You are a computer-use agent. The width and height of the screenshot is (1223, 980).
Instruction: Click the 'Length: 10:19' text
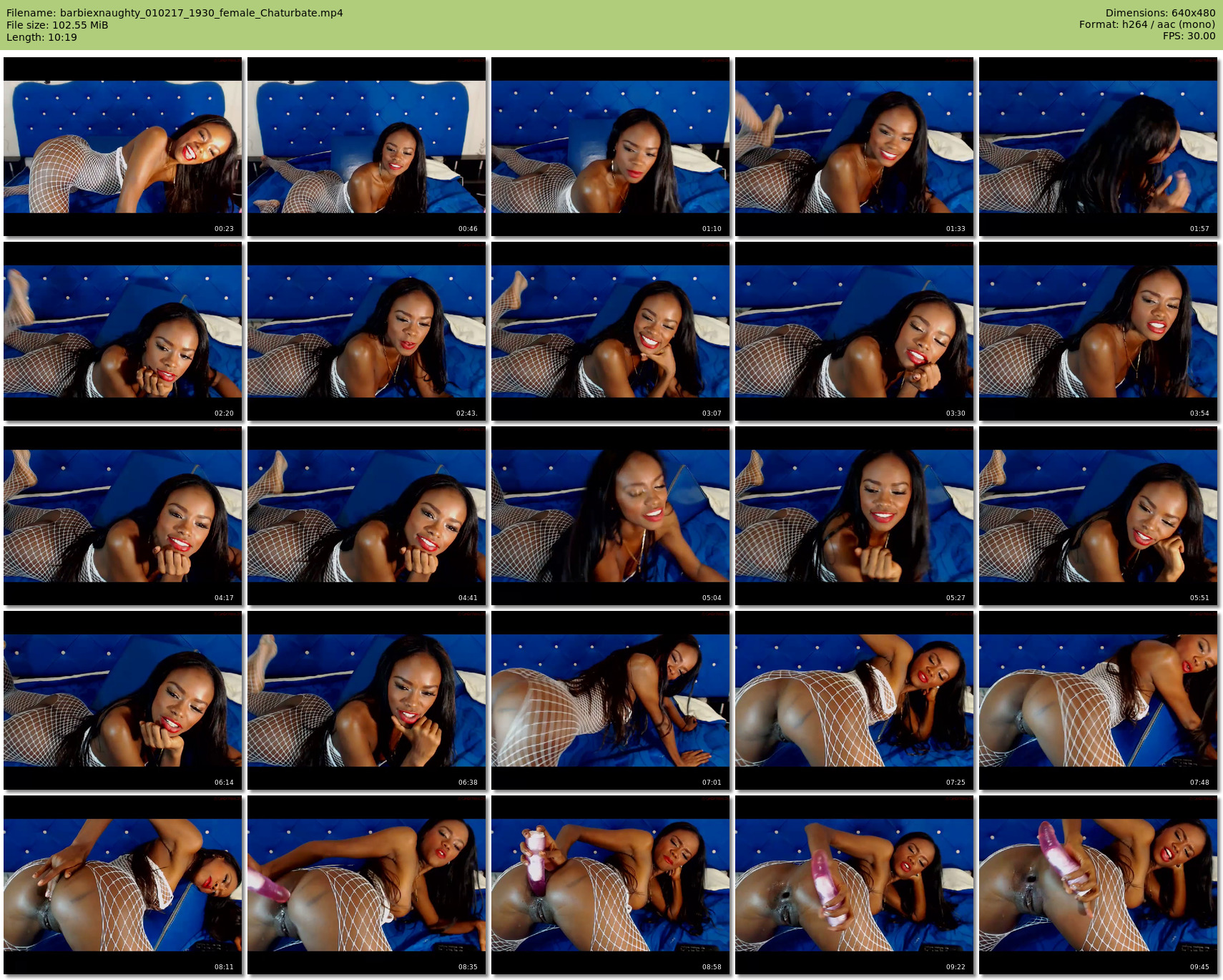(41, 37)
